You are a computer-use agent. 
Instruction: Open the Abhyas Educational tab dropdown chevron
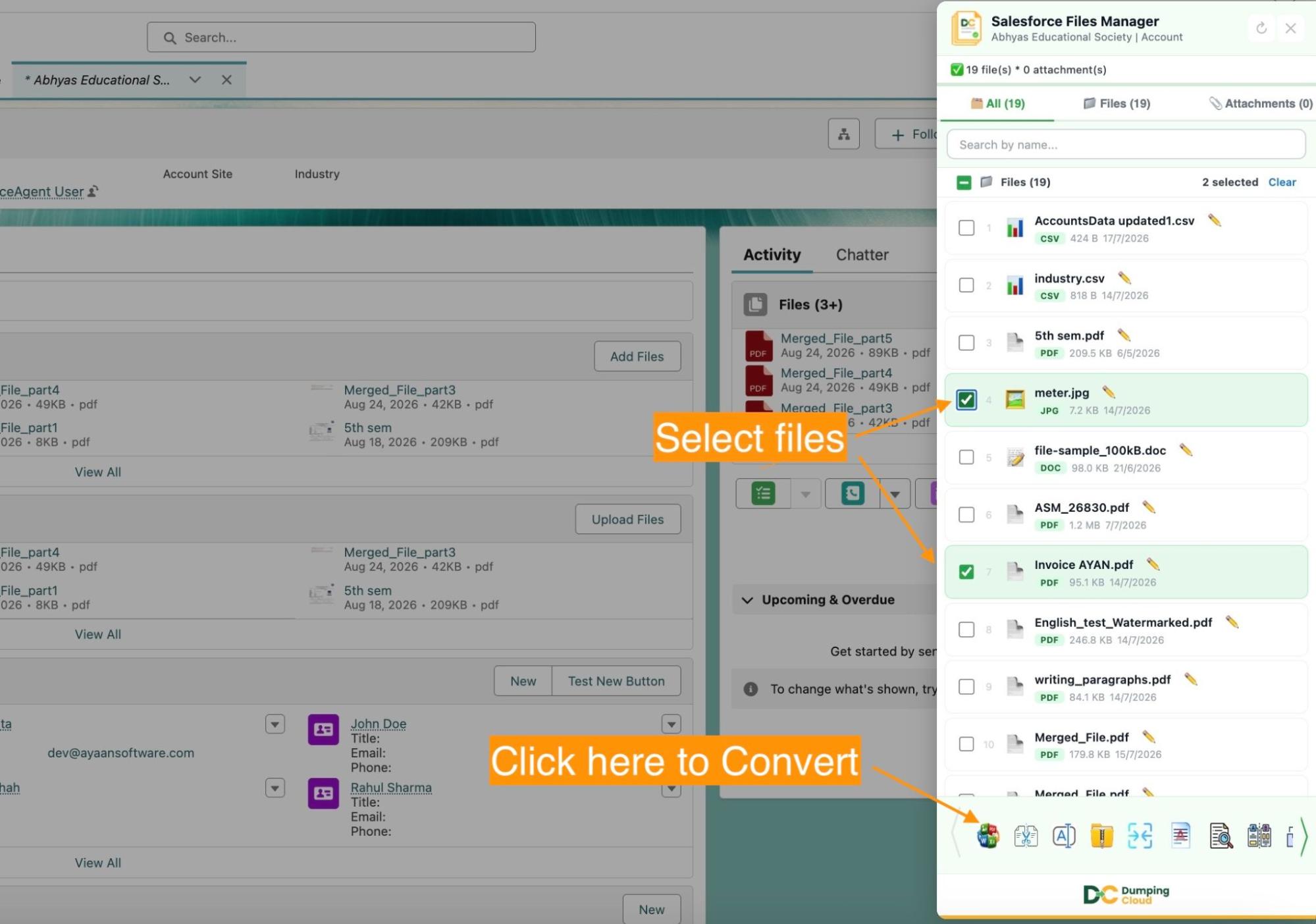195,80
